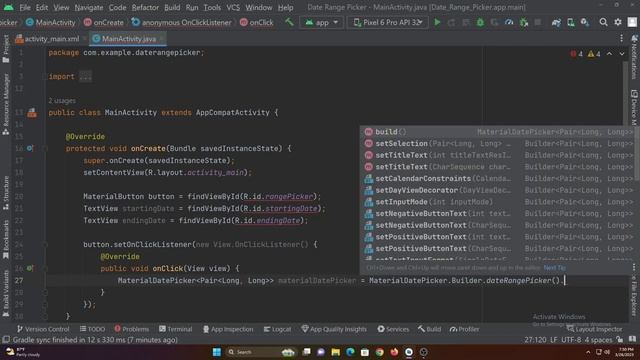Select the MainActivity.java tab
Viewport: 640px width, 360px height.
tap(129, 39)
